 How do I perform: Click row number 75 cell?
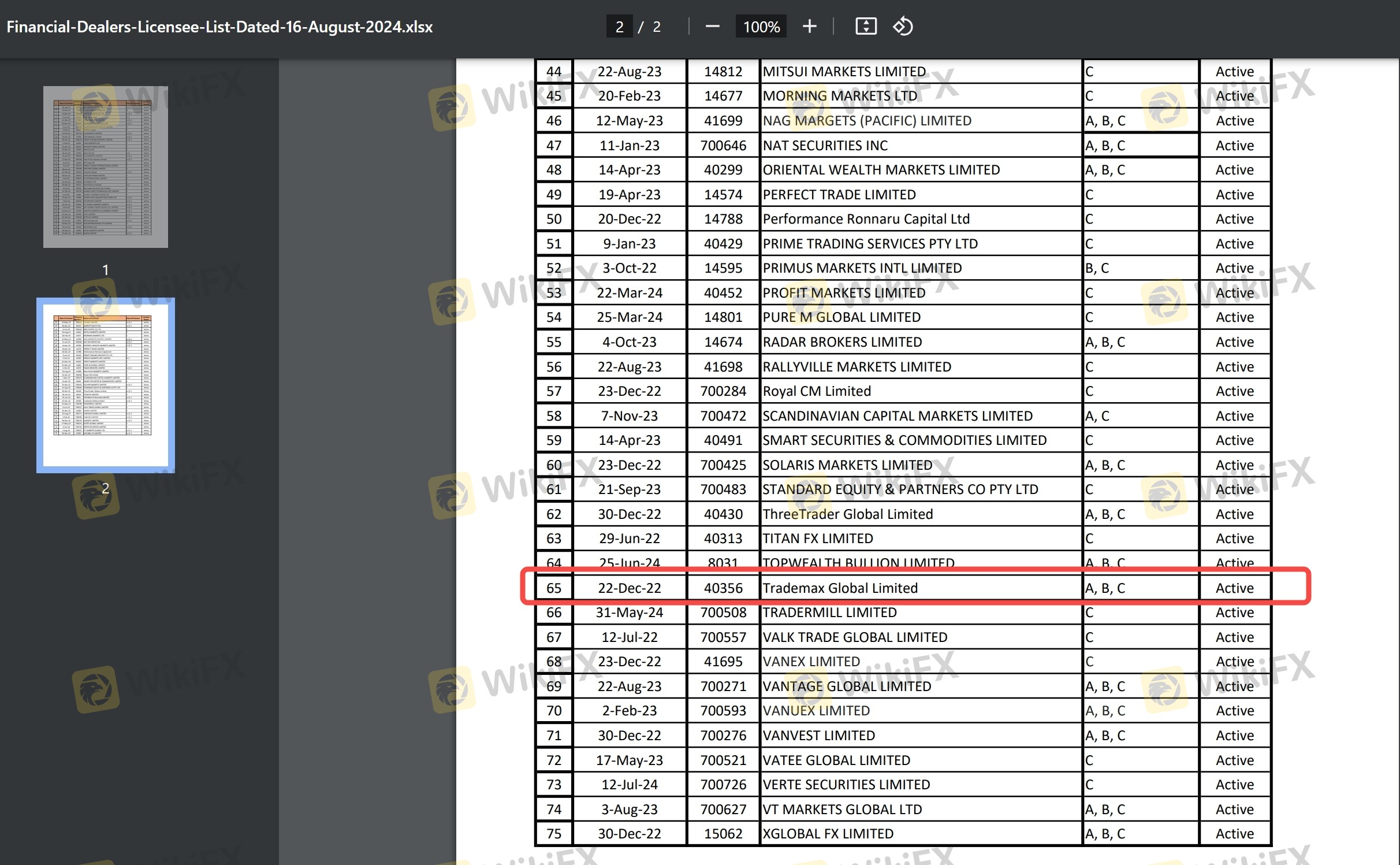coord(553,833)
